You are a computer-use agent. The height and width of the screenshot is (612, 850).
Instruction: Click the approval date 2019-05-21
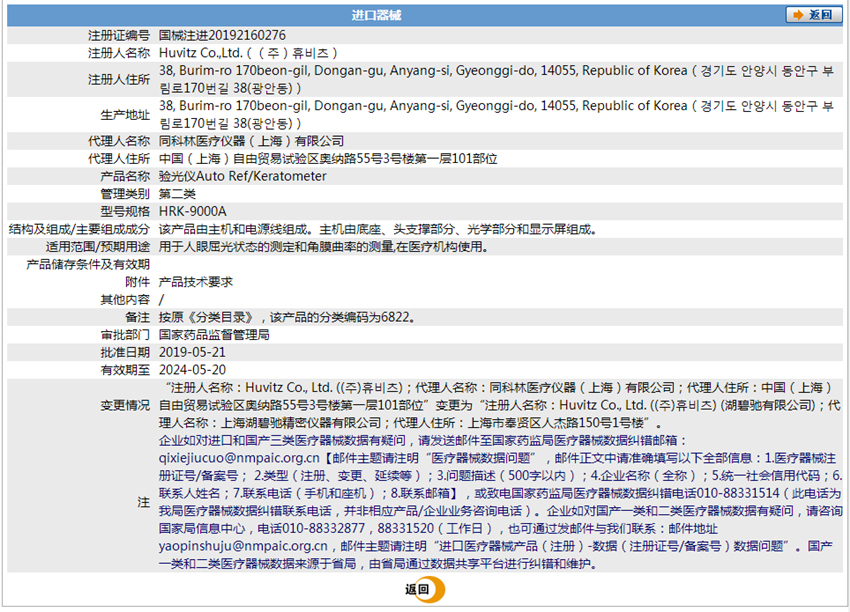192,352
